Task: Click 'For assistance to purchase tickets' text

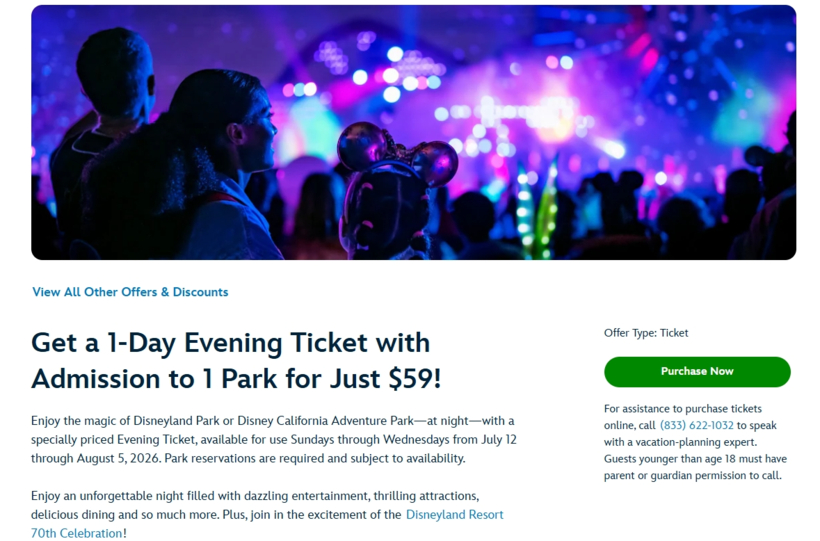Action: [682, 409]
